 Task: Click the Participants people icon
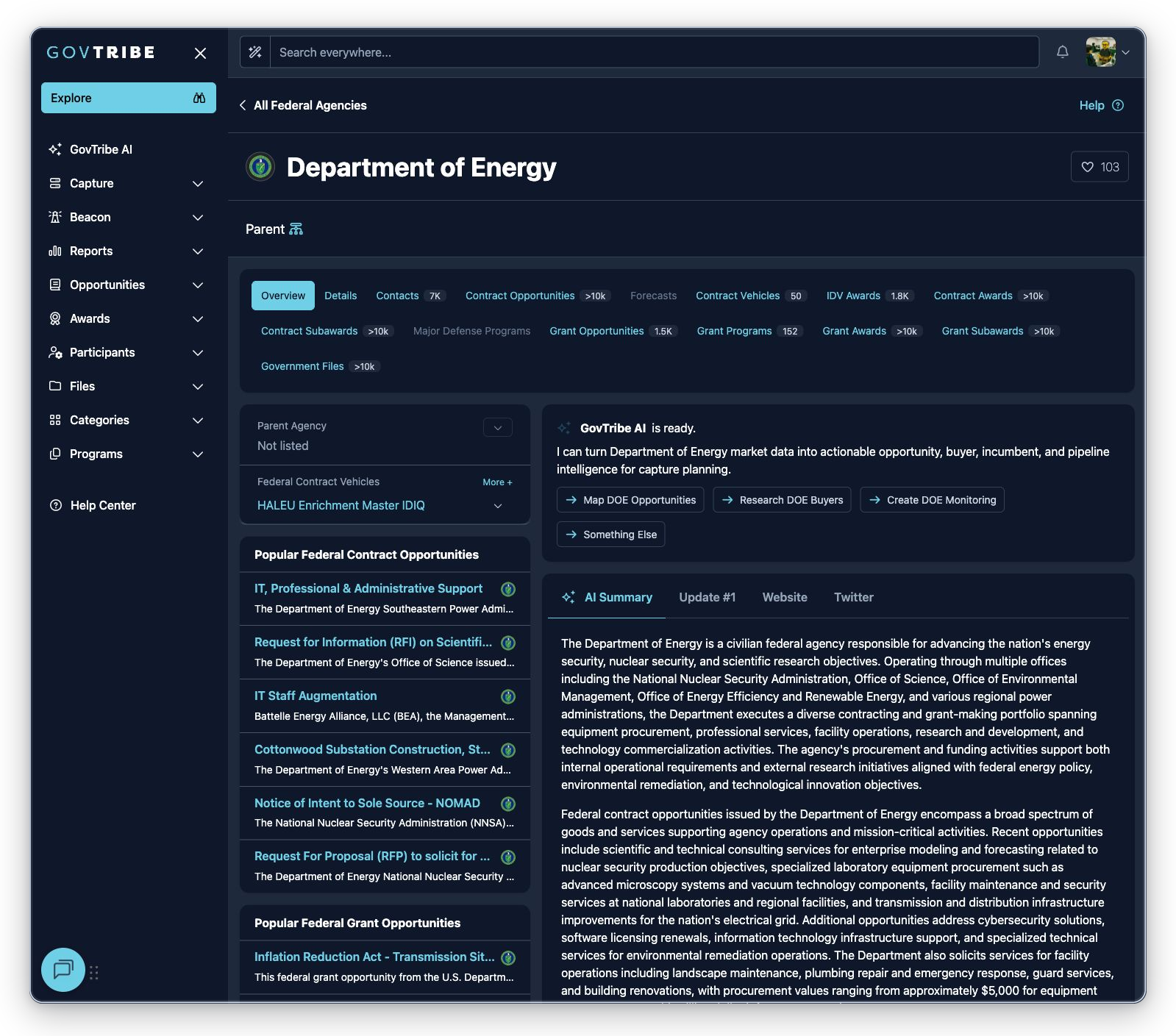tap(55, 352)
